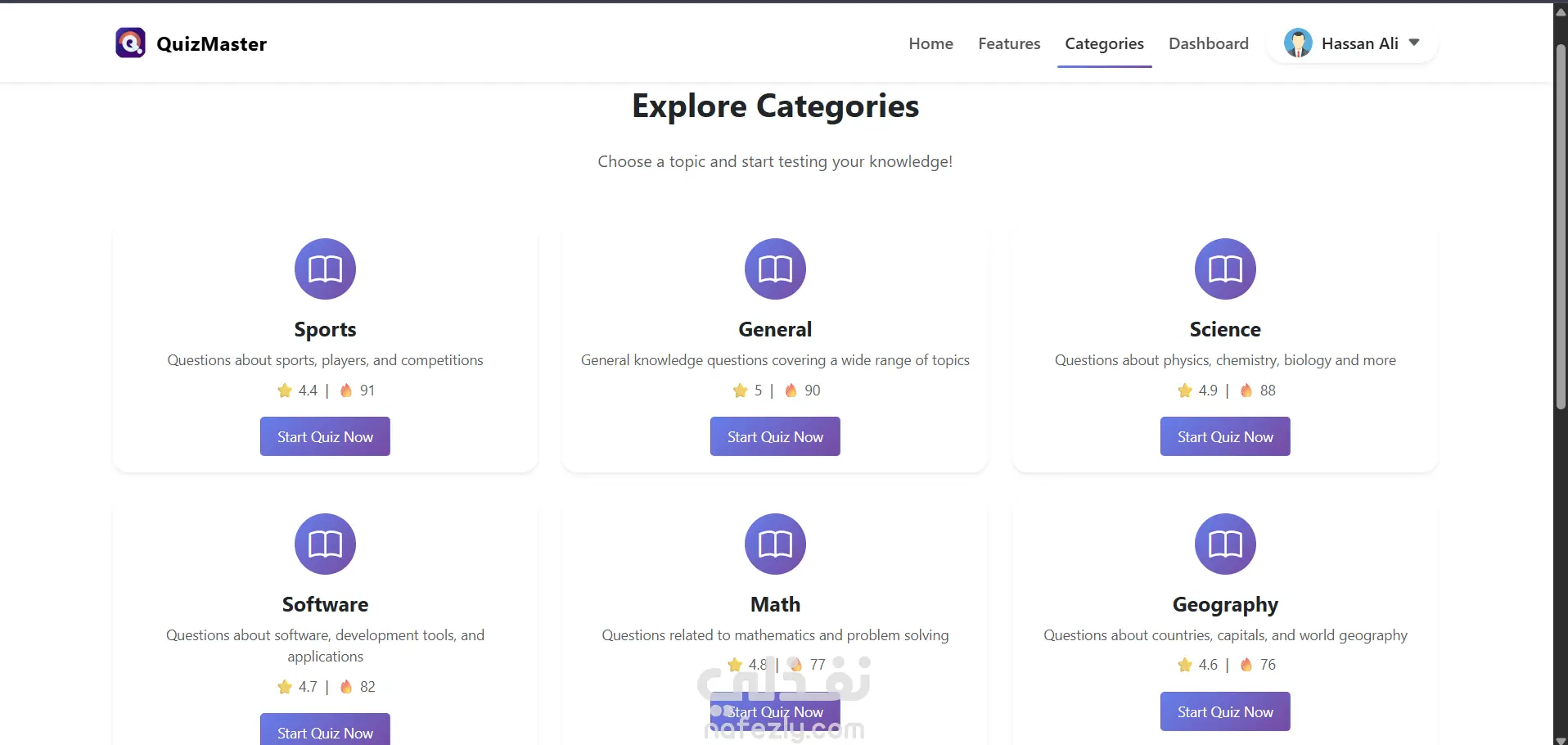Screen dimensions: 1568x745
Task: Click the Science category book icon
Action: click(x=1225, y=269)
